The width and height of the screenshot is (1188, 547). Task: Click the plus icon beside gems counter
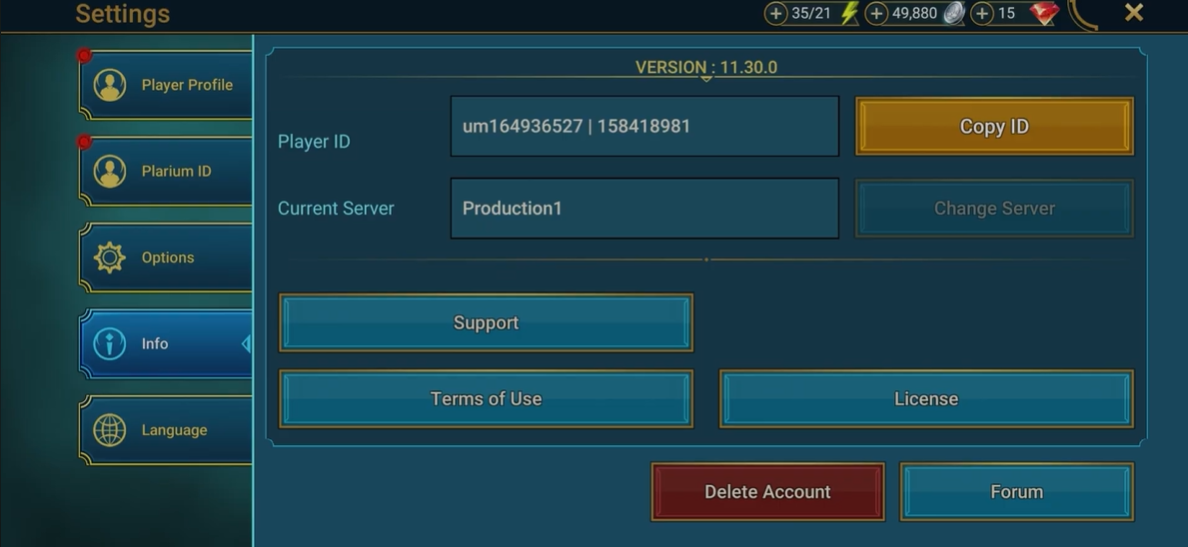point(982,14)
